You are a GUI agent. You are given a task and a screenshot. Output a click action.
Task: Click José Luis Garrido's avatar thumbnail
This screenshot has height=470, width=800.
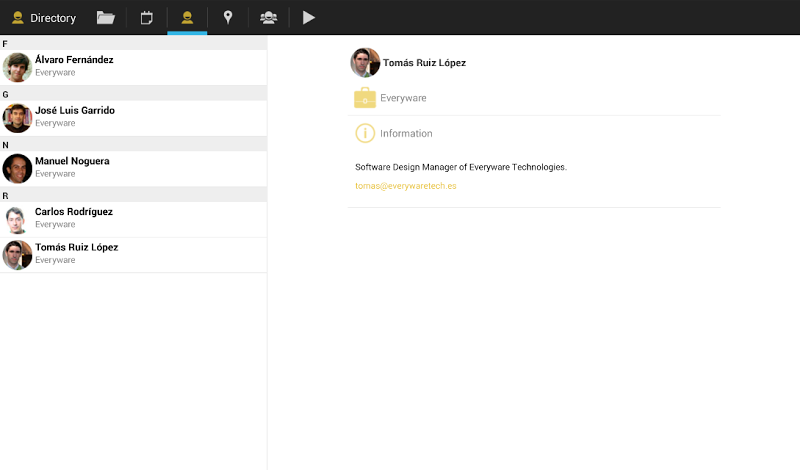point(17,118)
